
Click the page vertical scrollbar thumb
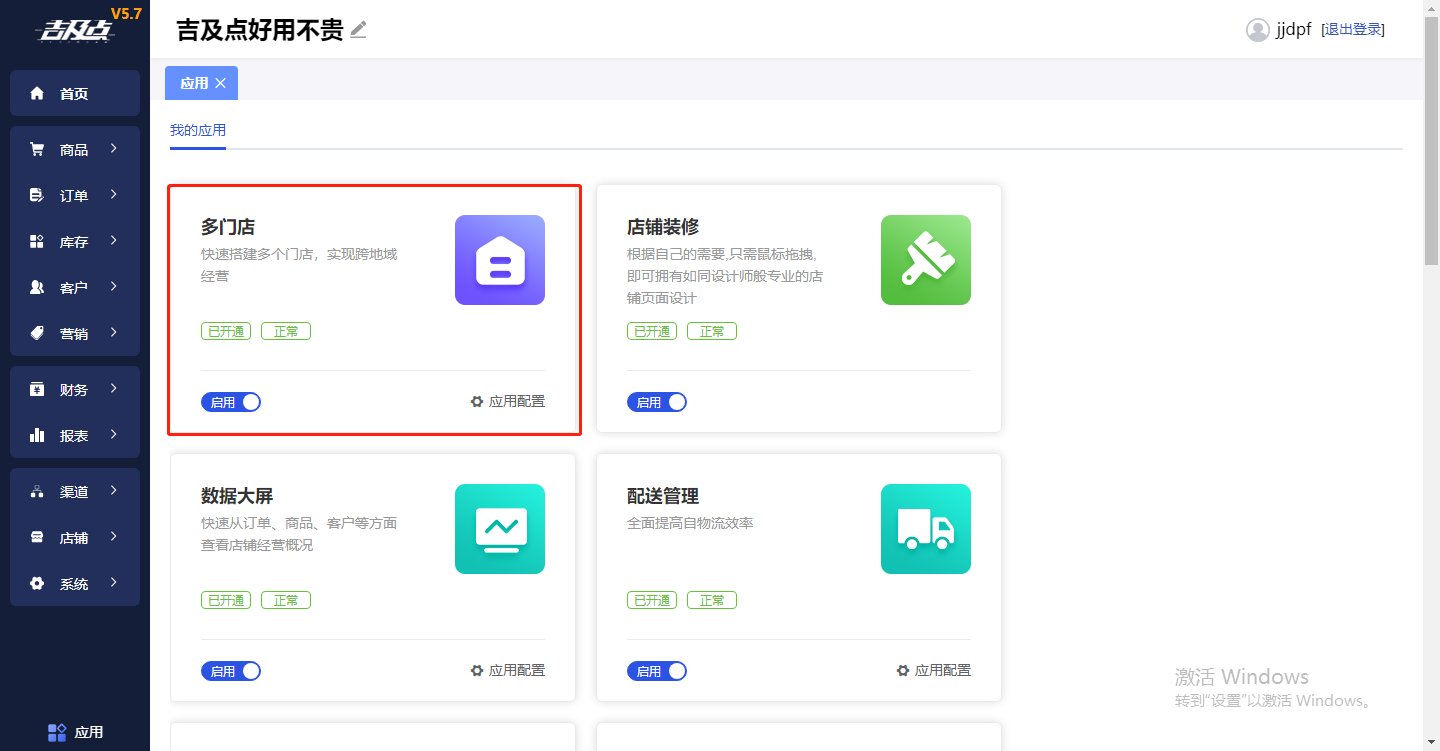(1431, 140)
